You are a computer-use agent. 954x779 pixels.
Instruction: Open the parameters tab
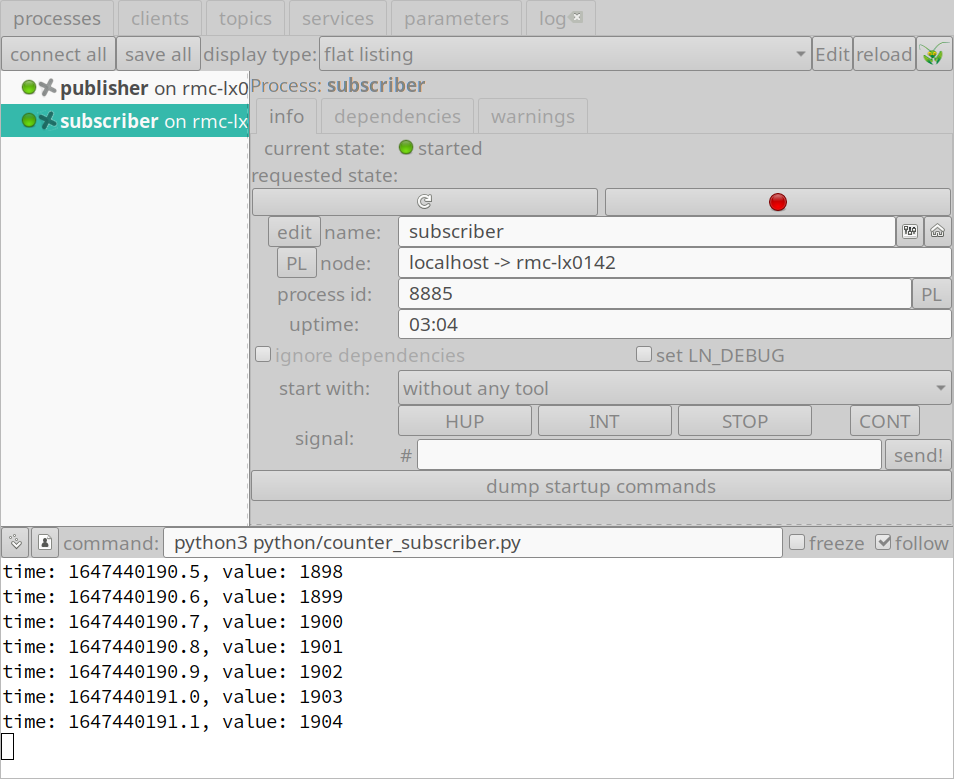tap(456, 18)
